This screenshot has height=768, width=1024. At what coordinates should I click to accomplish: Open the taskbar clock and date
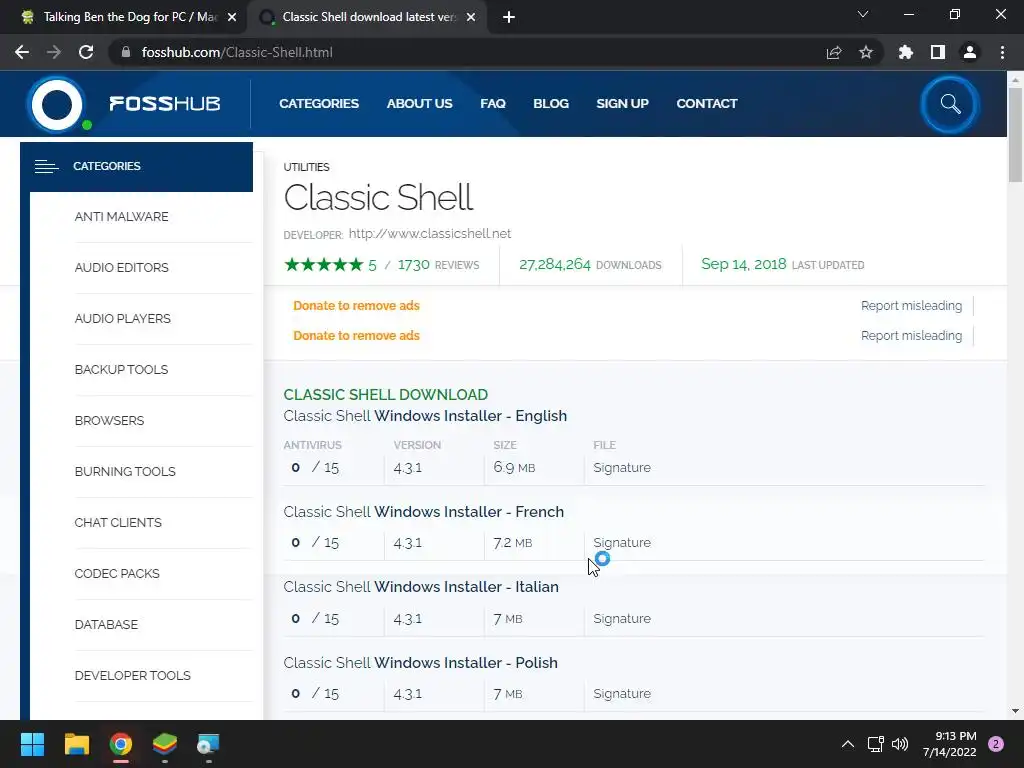click(950, 744)
